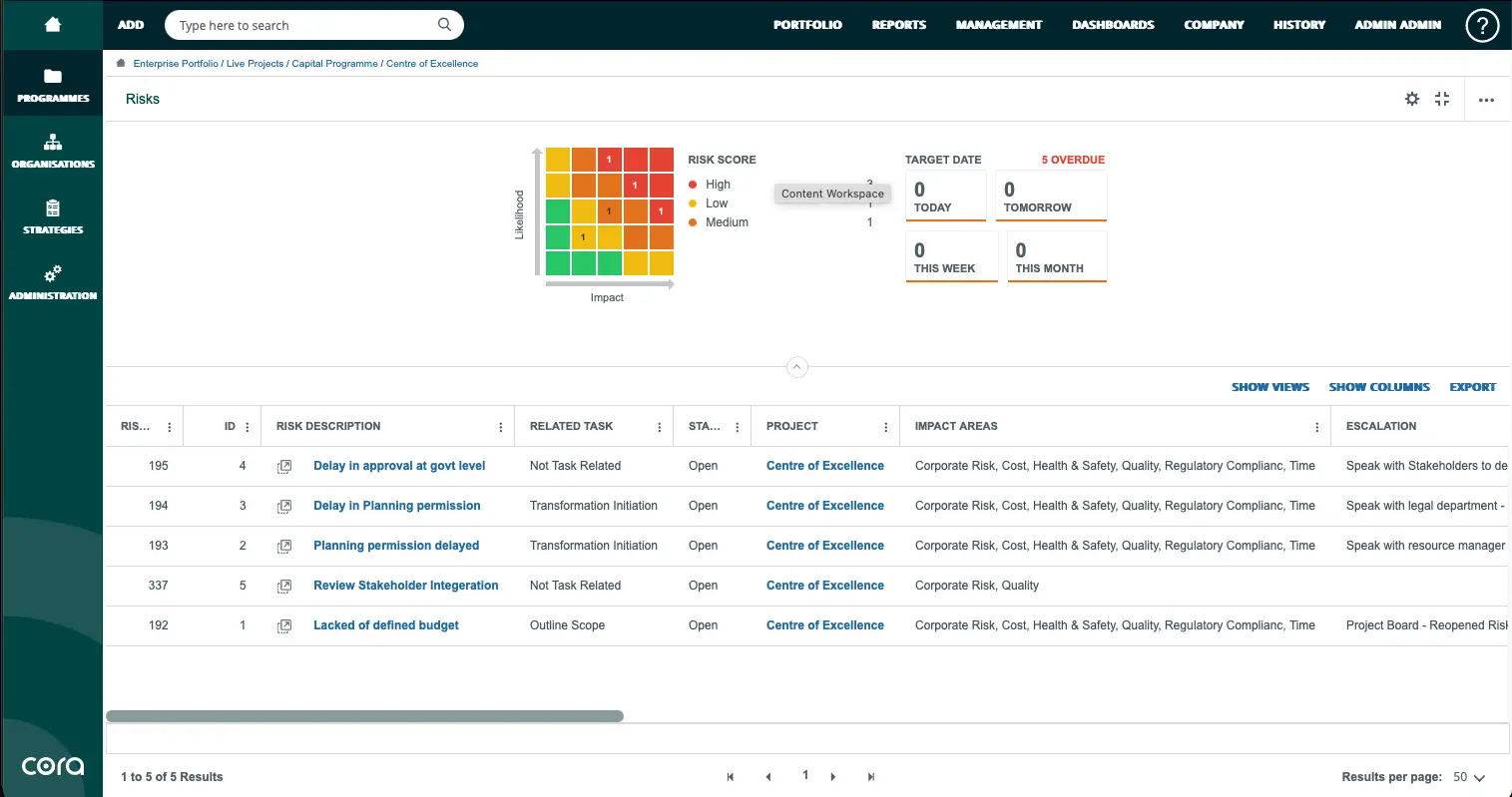Open Impact Areas column menu
This screenshot has height=797, width=1512.
pyautogui.click(x=1317, y=427)
